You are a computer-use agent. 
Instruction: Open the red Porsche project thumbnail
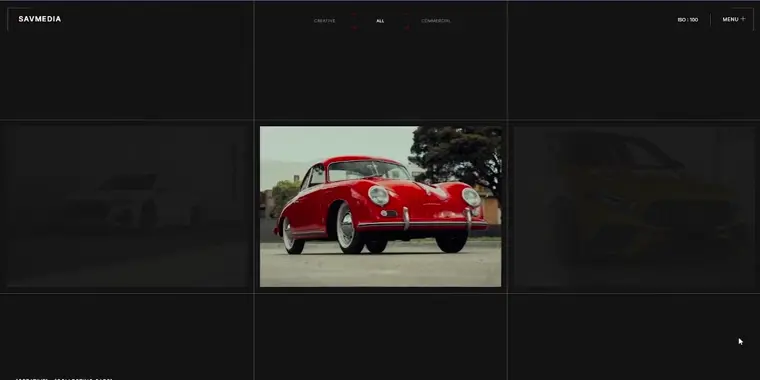click(x=380, y=206)
